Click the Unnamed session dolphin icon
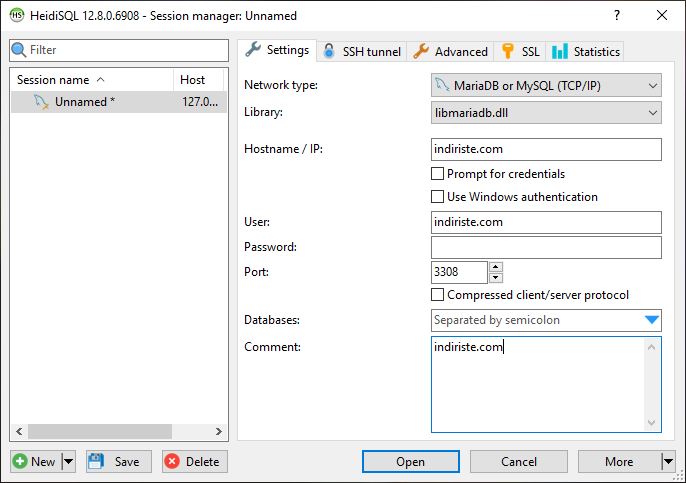Viewport: 686px width, 483px height. 41,102
